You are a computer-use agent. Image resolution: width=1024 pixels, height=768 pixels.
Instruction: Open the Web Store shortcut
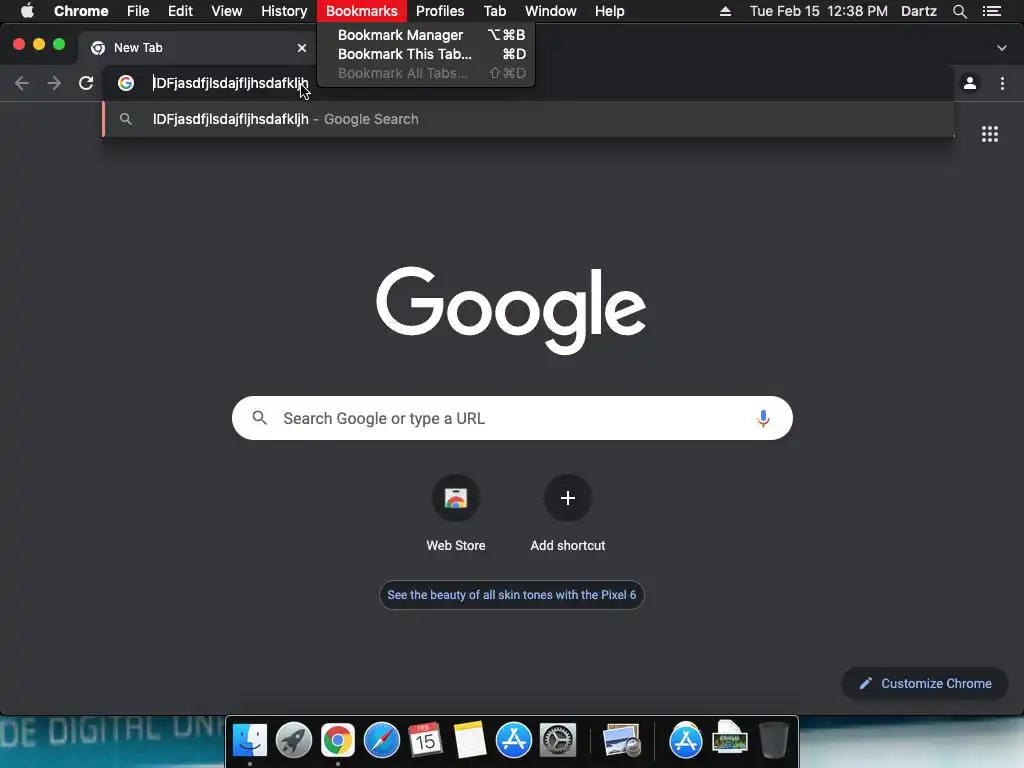pyautogui.click(x=456, y=514)
